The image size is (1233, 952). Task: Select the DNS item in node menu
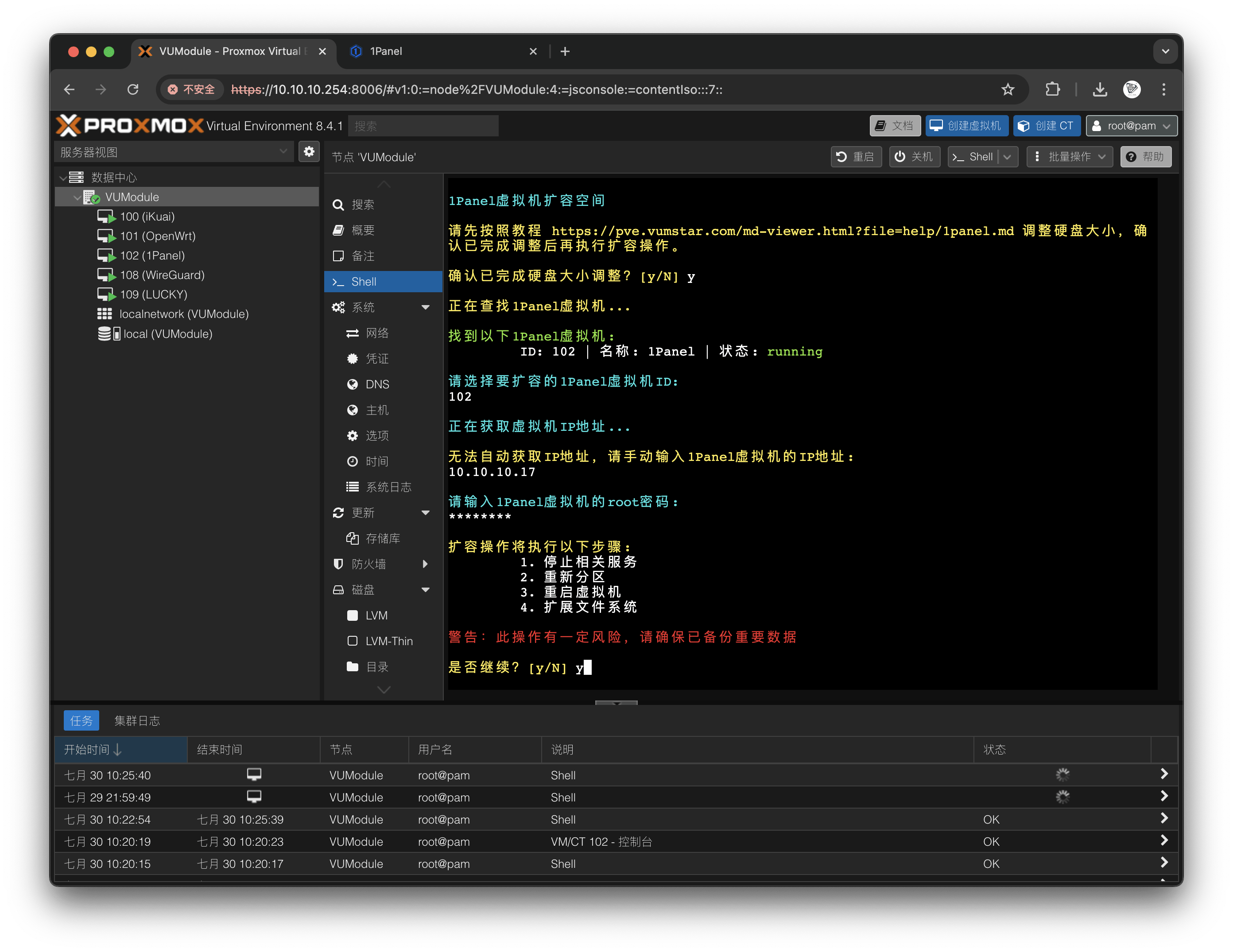(x=377, y=384)
